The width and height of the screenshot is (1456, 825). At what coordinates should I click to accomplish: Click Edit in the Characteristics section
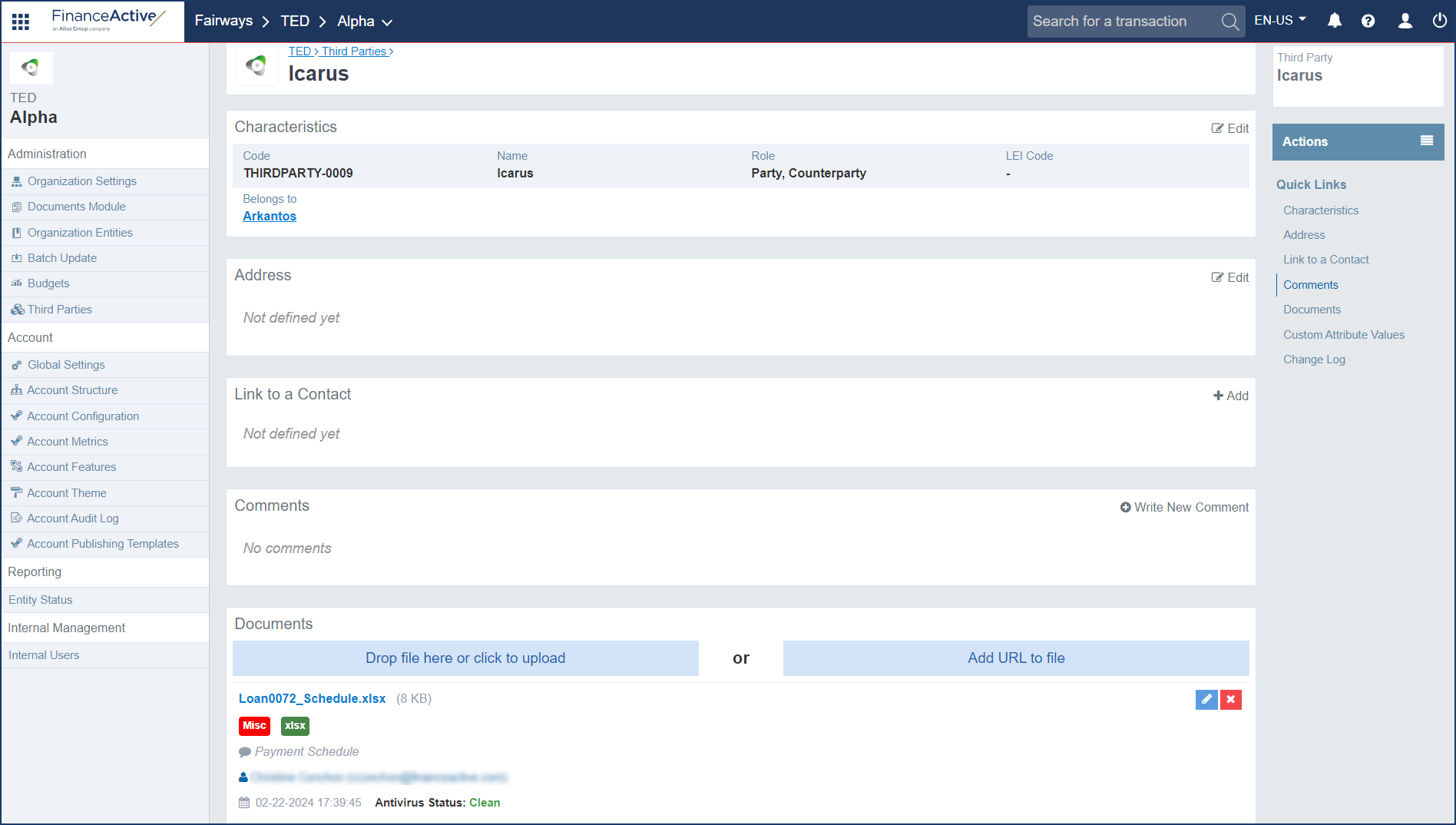pos(1230,128)
